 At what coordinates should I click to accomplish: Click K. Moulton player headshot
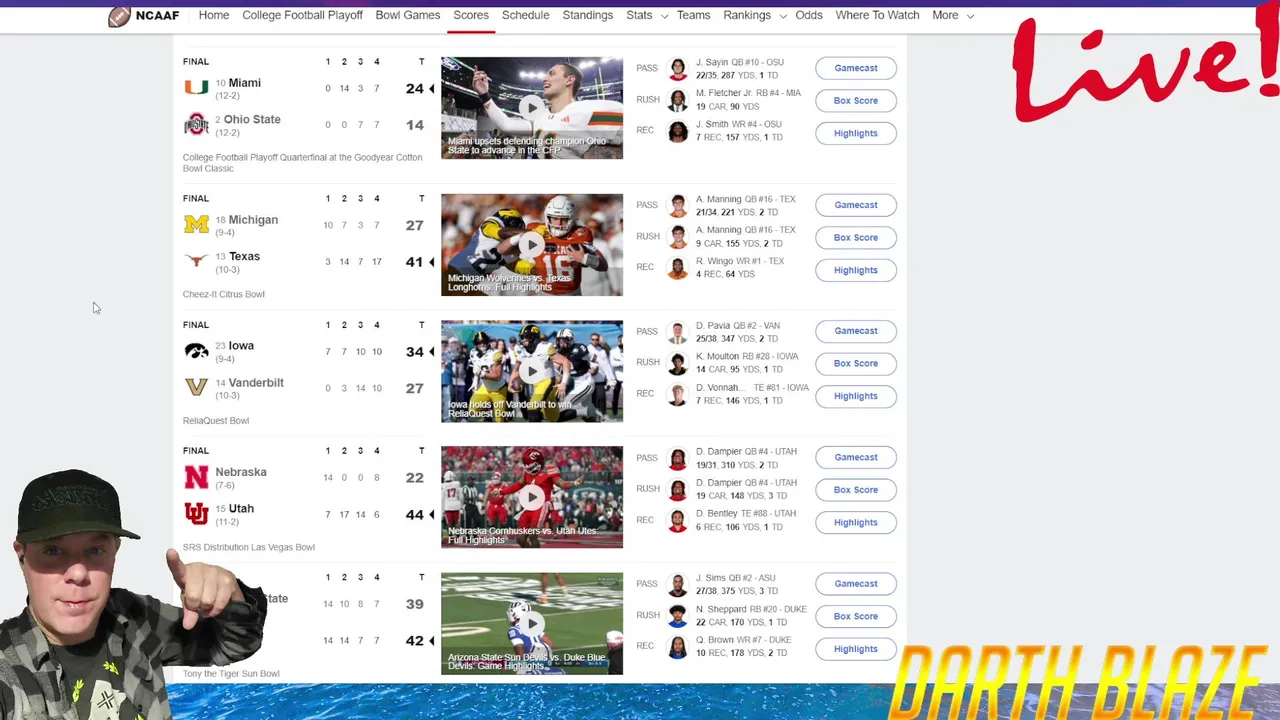click(x=678, y=363)
